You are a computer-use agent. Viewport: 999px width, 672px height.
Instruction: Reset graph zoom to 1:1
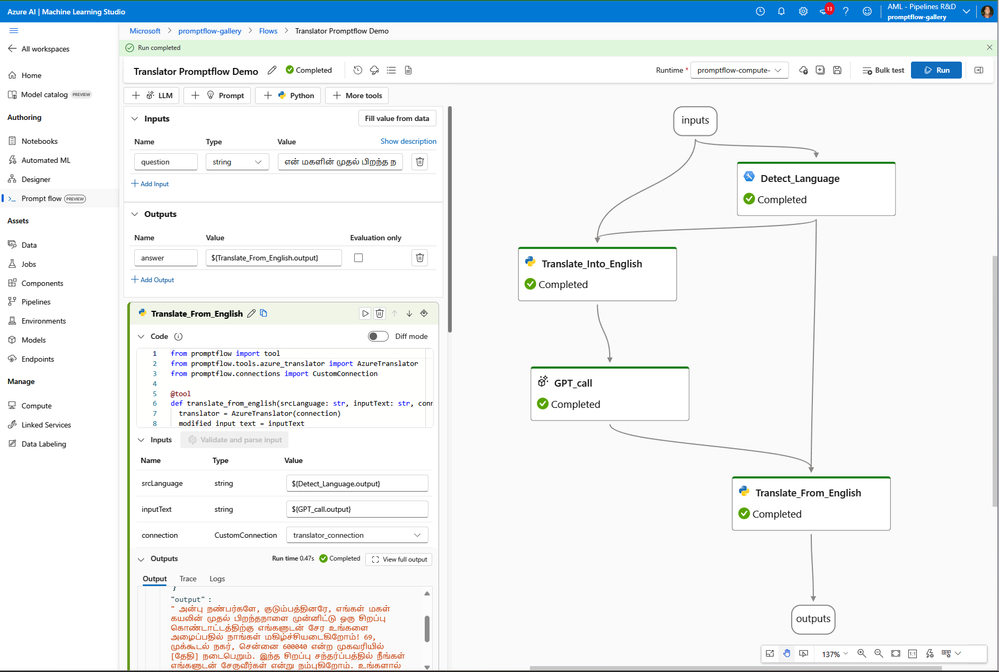click(912, 654)
